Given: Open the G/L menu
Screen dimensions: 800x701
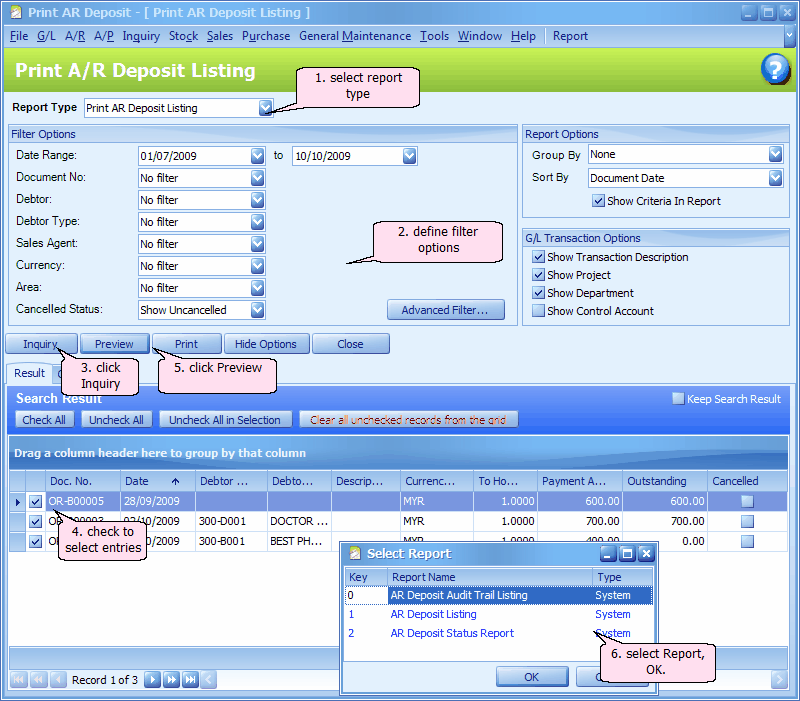Looking at the screenshot, I should [x=46, y=36].
